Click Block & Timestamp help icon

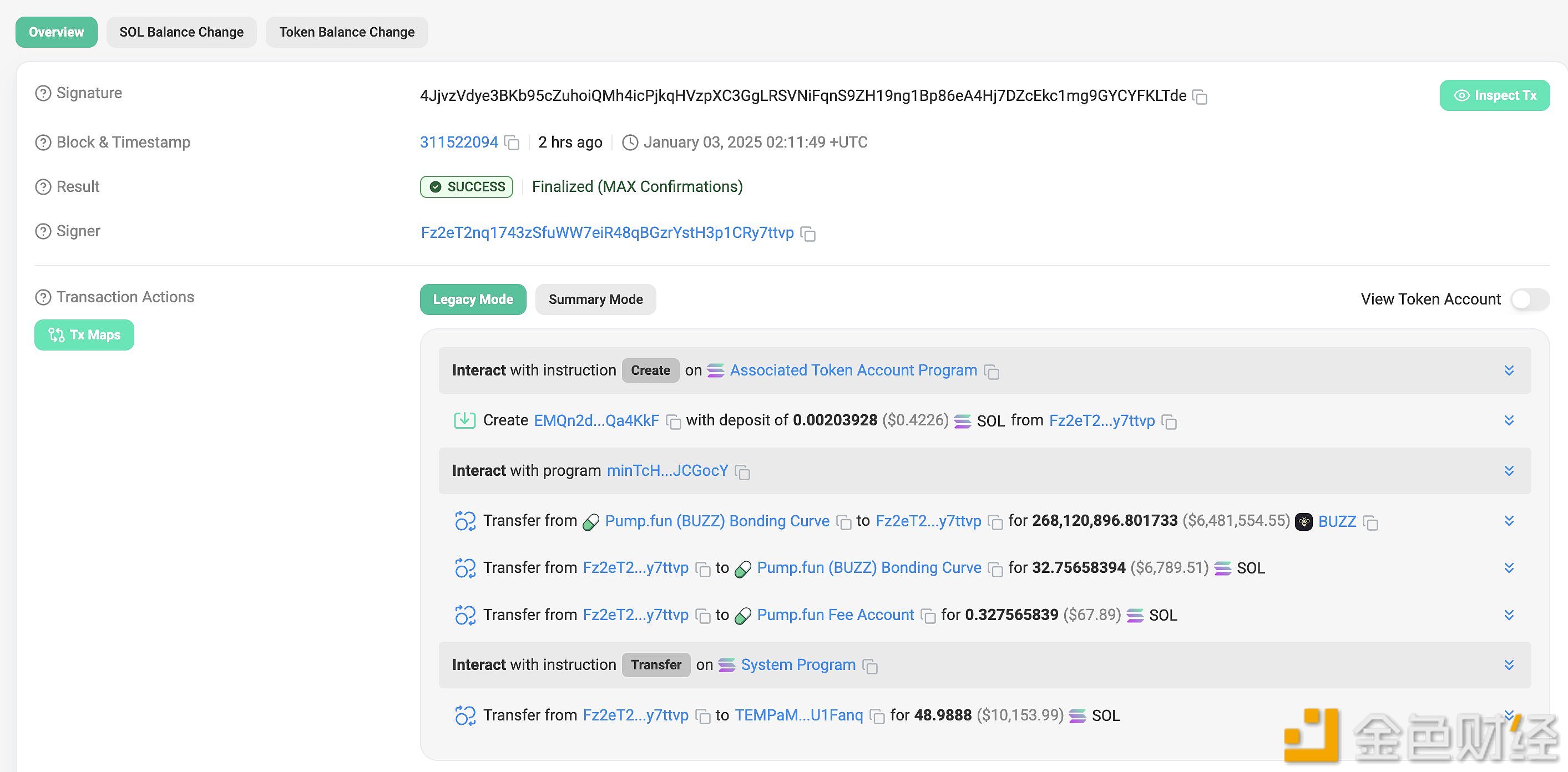coord(43,143)
